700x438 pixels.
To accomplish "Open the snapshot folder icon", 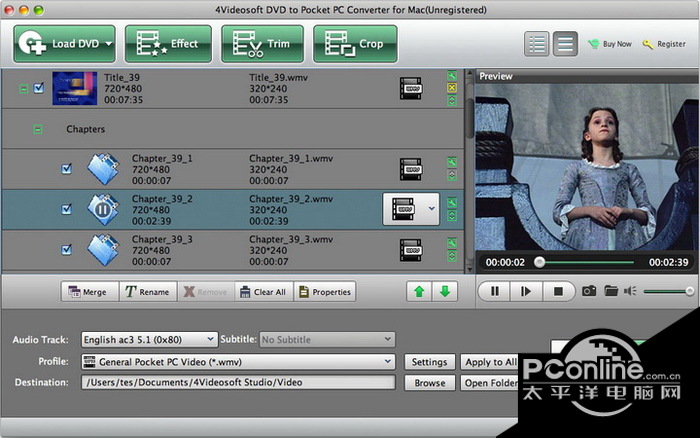I will point(609,291).
